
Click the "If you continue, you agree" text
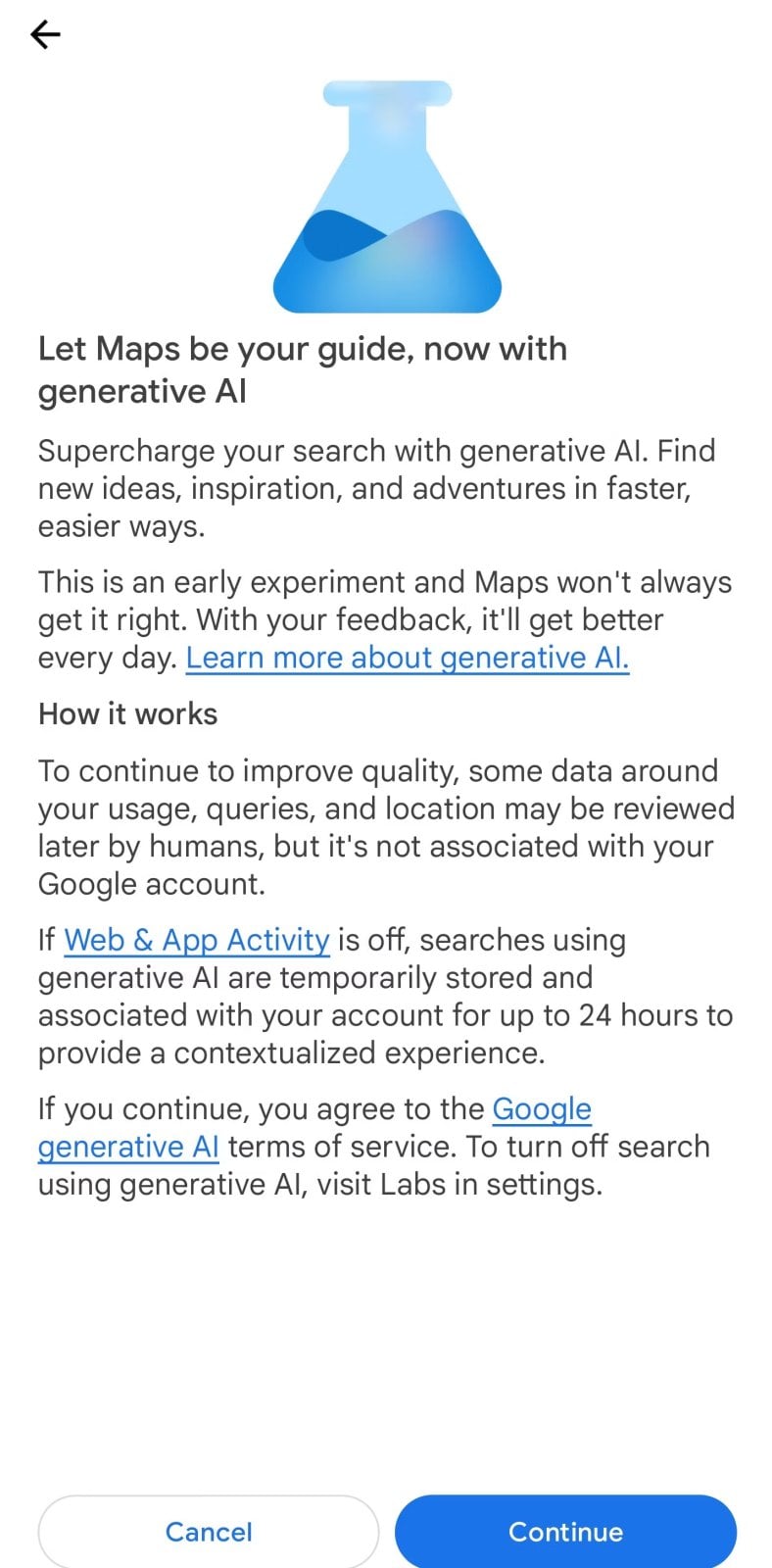(x=261, y=1108)
